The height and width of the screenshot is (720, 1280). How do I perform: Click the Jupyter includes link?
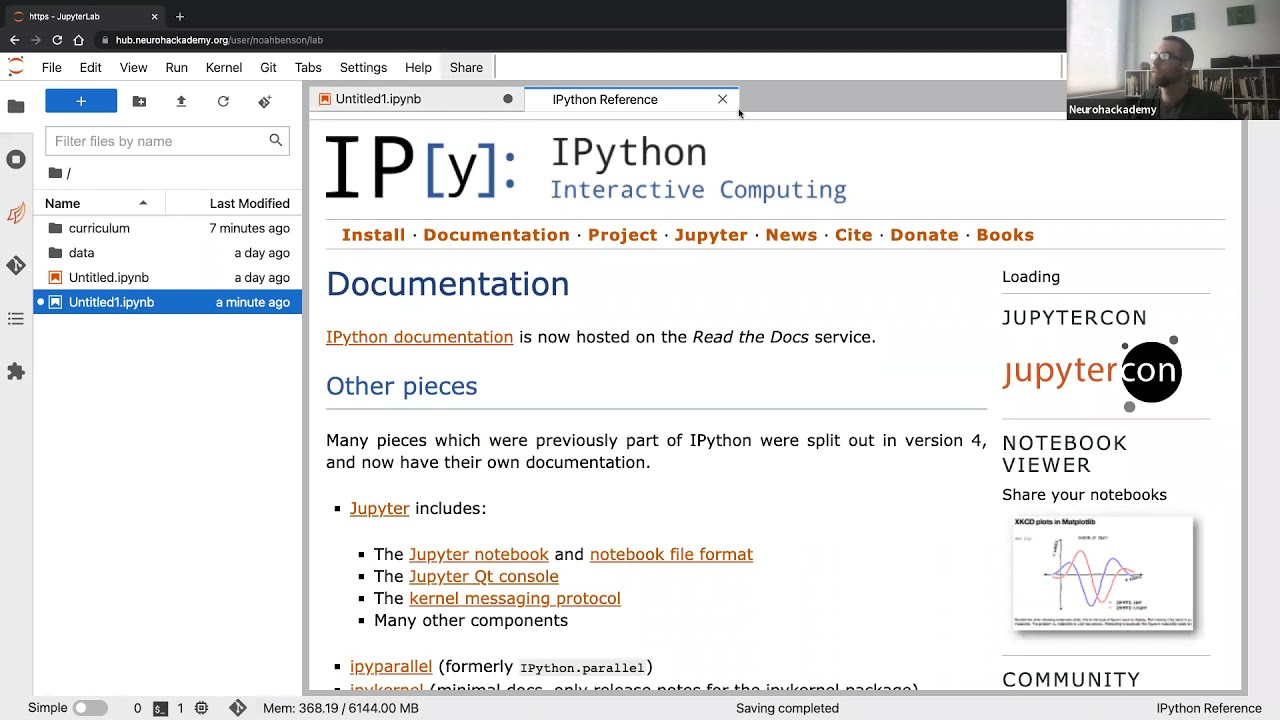[379, 508]
